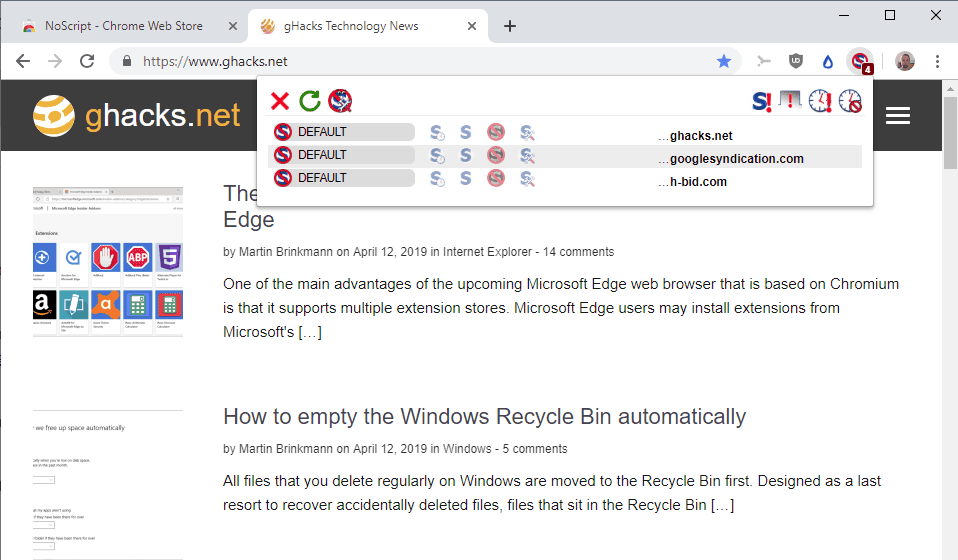Image resolution: width=958 pixels, height=560 pixels.
Task: Click the blue S! icon in NoScript popup
Action: coord(762,100)
